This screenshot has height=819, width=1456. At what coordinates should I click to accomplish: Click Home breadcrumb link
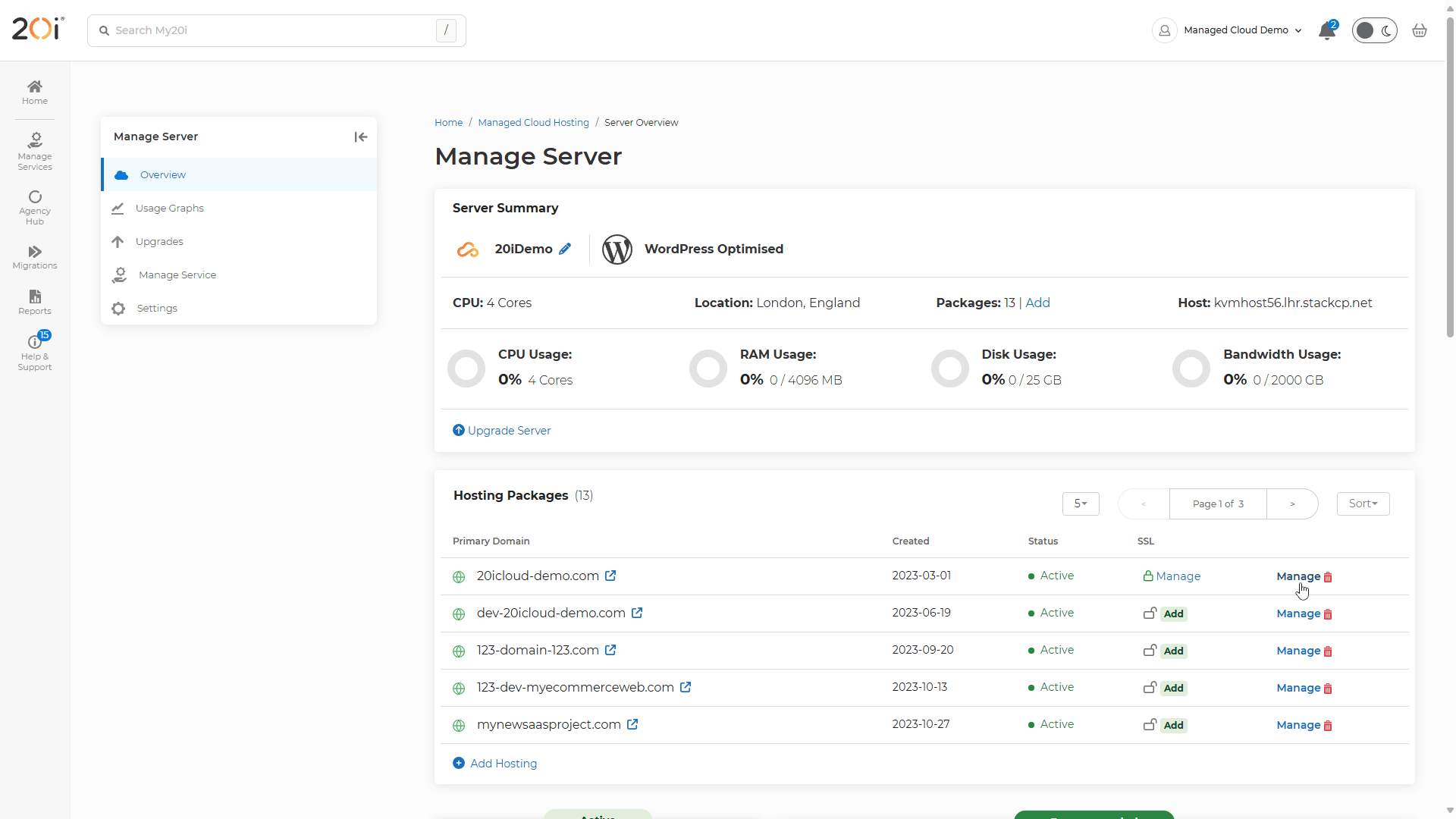coord(448,122)
